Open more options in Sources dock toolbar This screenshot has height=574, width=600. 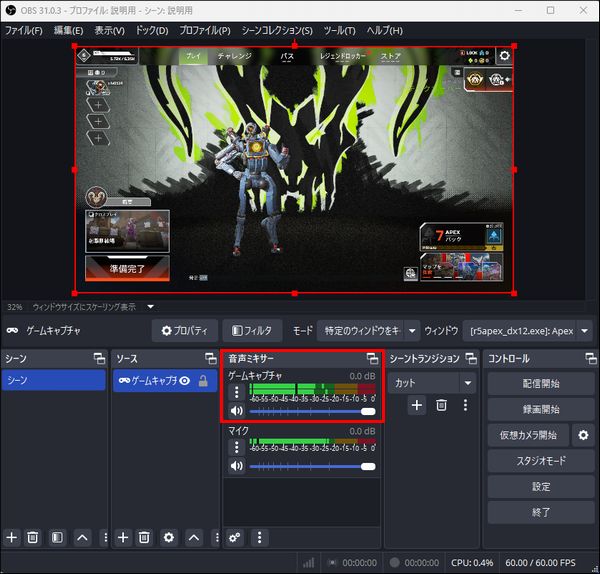click(x=217, y=538)
